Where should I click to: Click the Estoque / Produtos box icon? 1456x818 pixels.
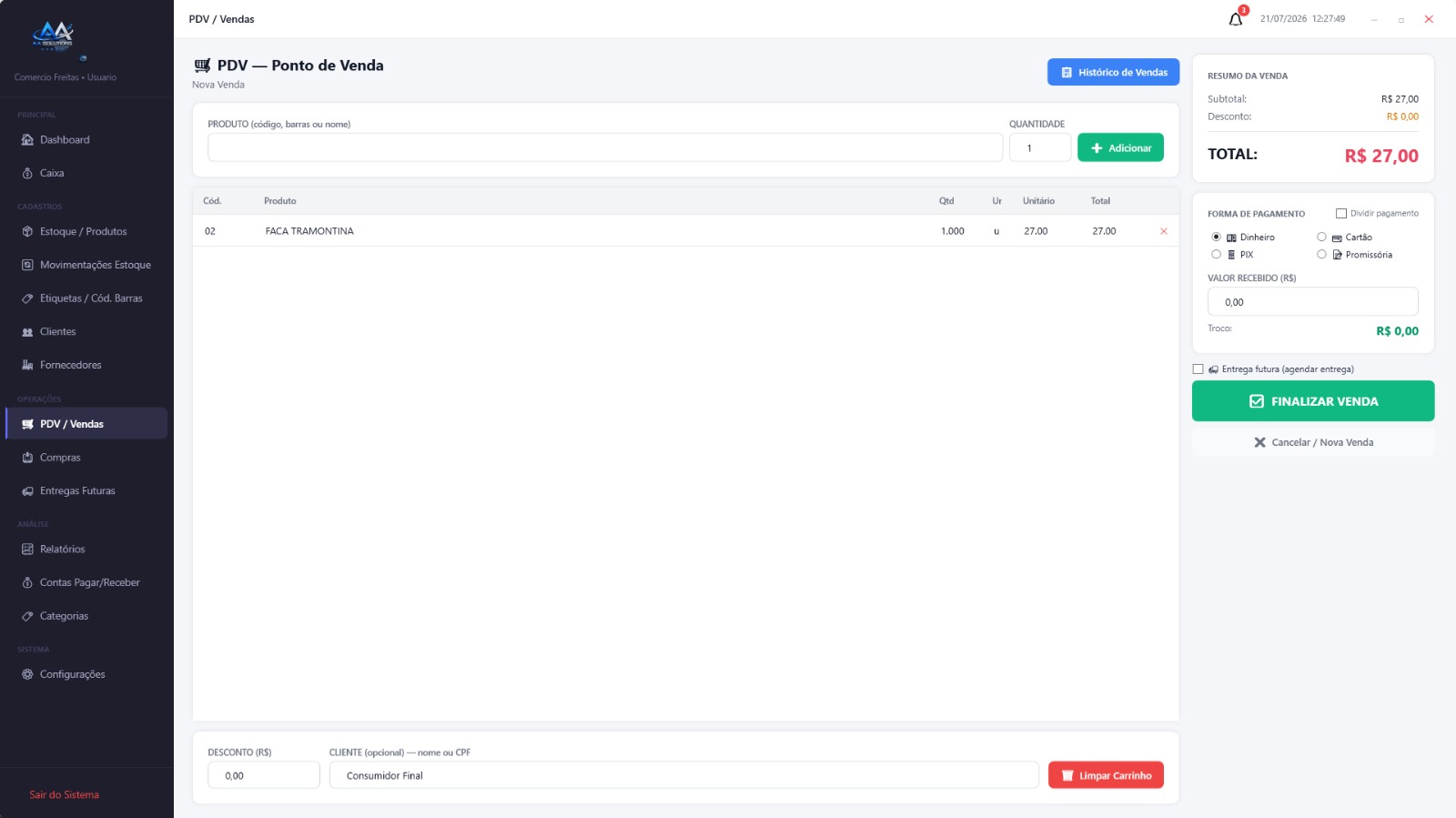point(27,232)
